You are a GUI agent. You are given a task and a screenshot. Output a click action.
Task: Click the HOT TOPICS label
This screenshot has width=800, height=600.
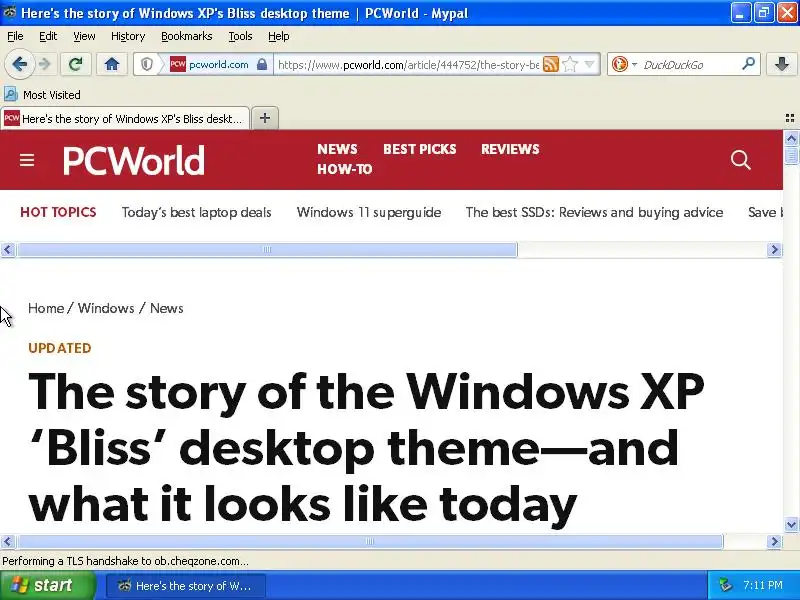(x=58, y=212)
